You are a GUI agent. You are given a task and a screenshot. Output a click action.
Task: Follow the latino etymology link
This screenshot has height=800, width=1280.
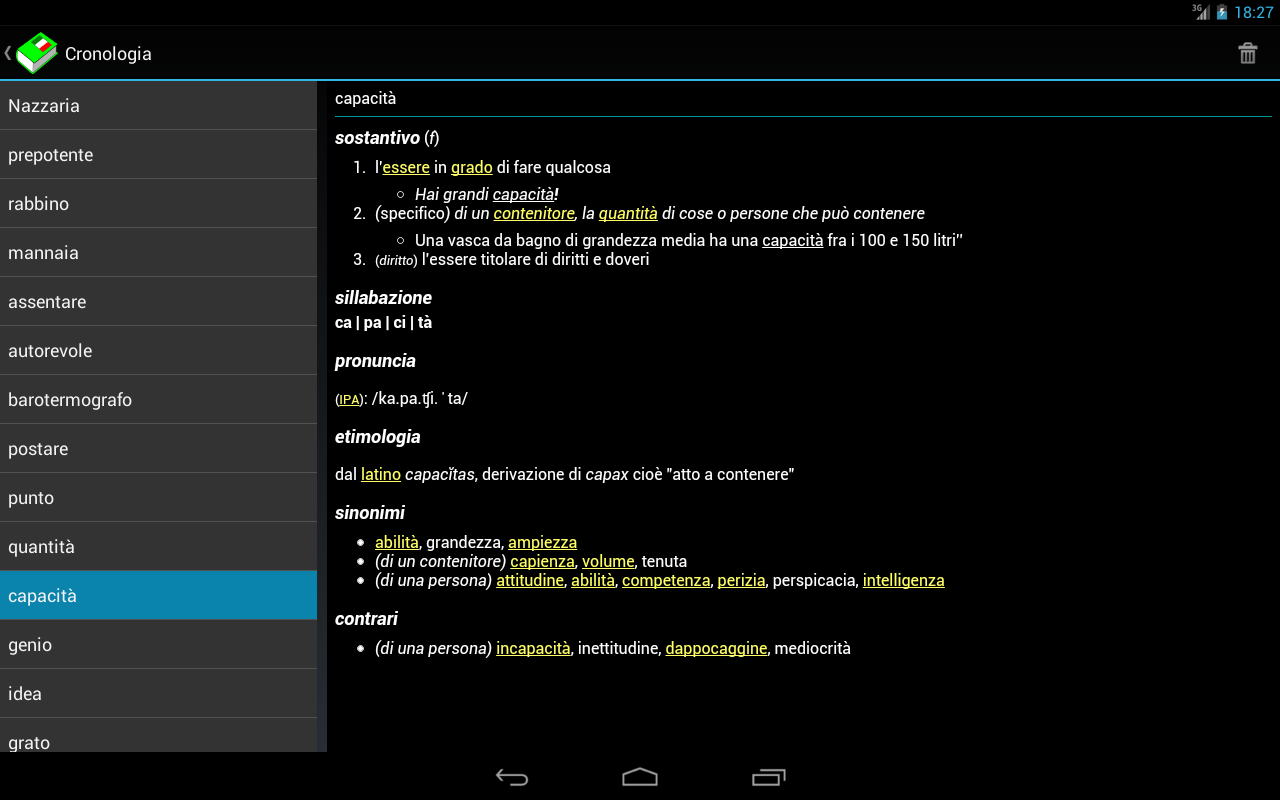(x=380, y=473)
